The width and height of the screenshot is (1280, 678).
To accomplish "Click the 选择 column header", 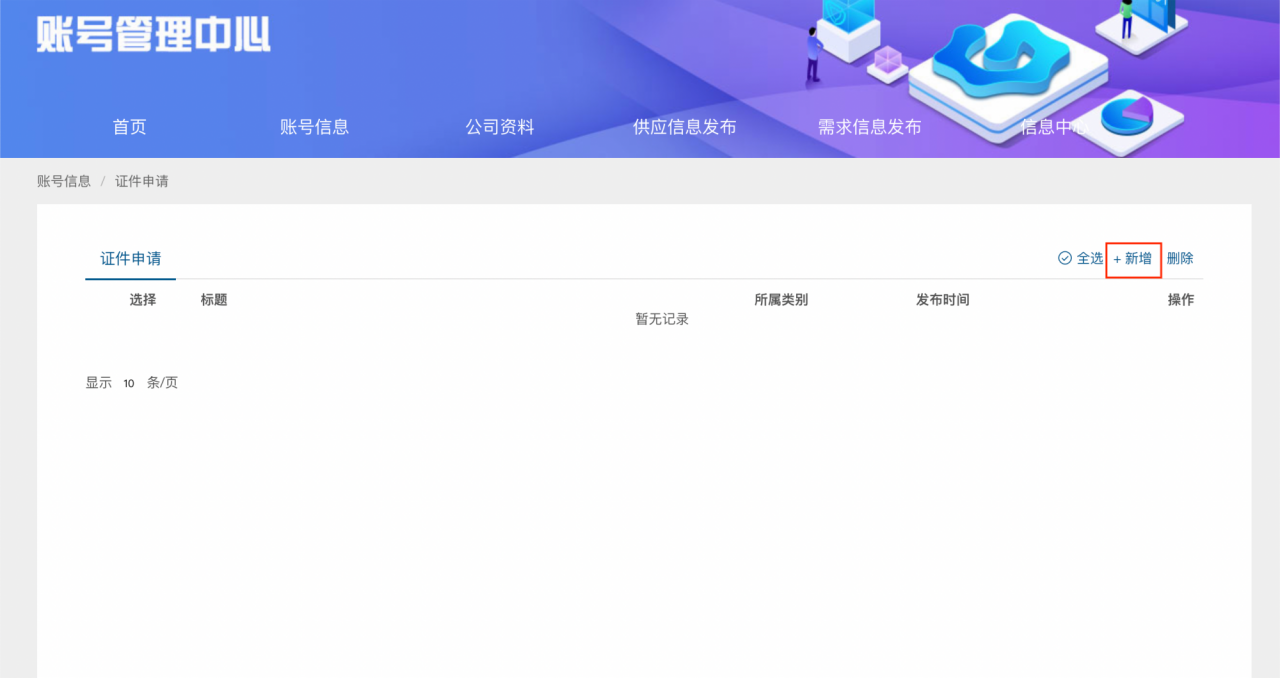I will click(143, 300).
